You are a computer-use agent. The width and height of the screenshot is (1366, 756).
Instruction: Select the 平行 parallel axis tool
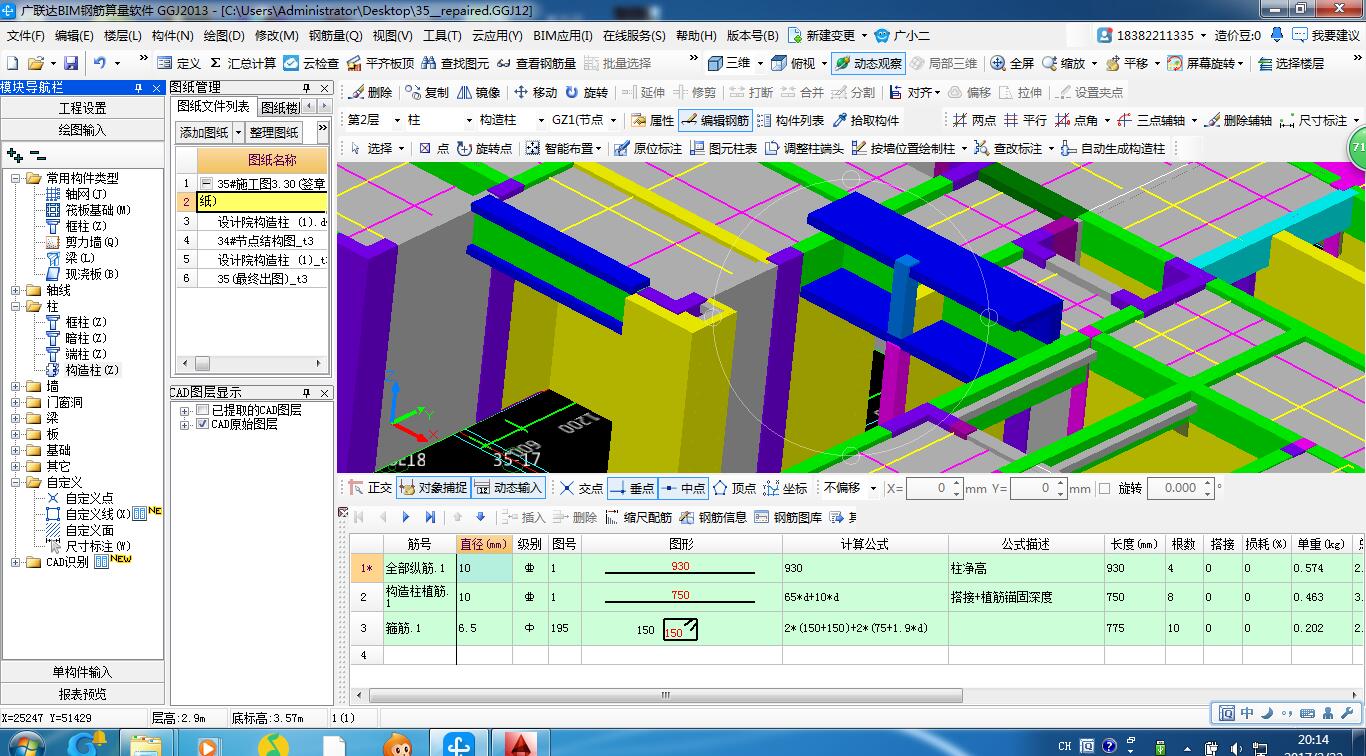[1026, 120]
